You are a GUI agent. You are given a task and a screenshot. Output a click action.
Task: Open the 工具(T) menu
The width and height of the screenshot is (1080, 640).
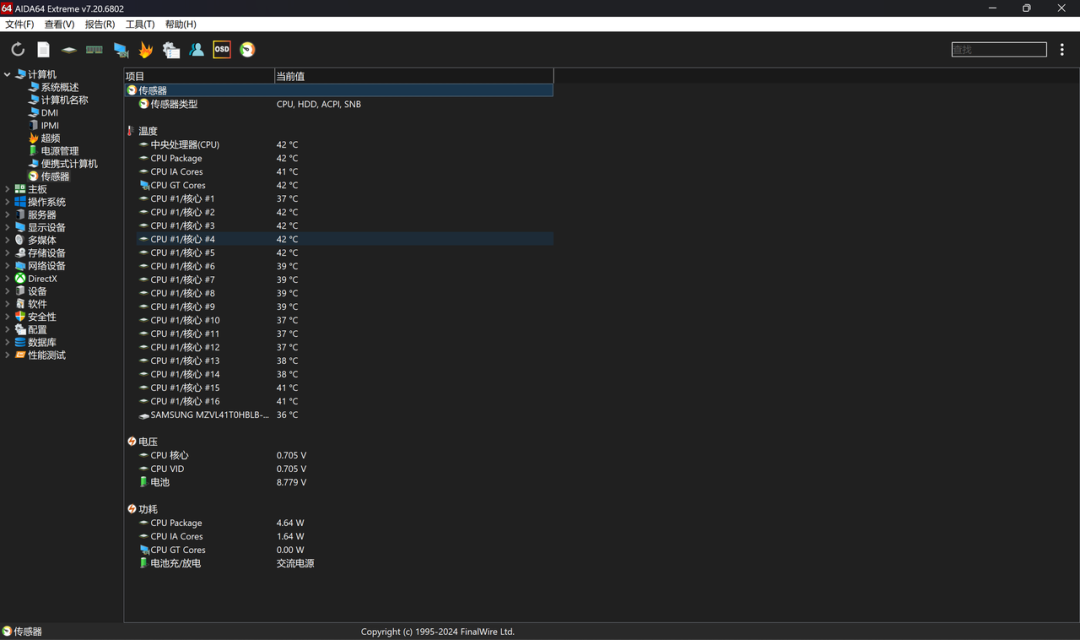point(140,24)
